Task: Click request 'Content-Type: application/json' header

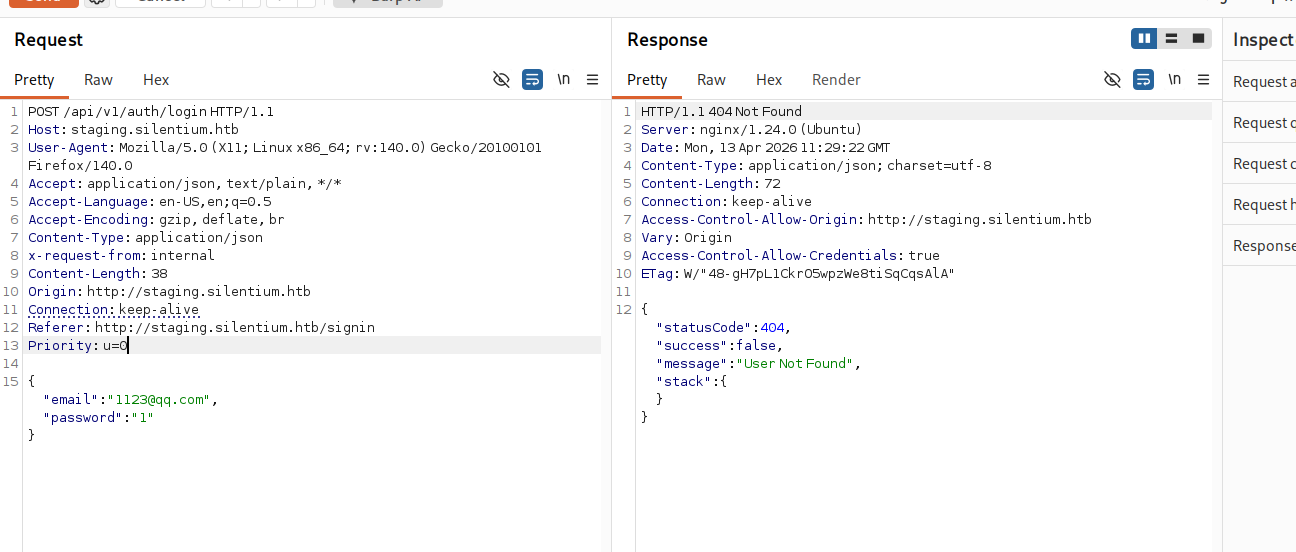Action: (x=146, y=238)
